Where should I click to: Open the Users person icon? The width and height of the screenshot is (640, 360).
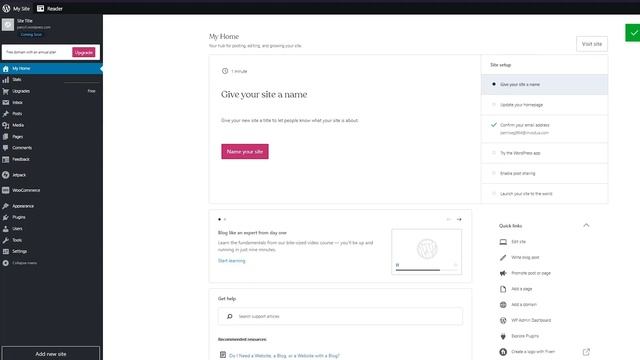[6, 229]
